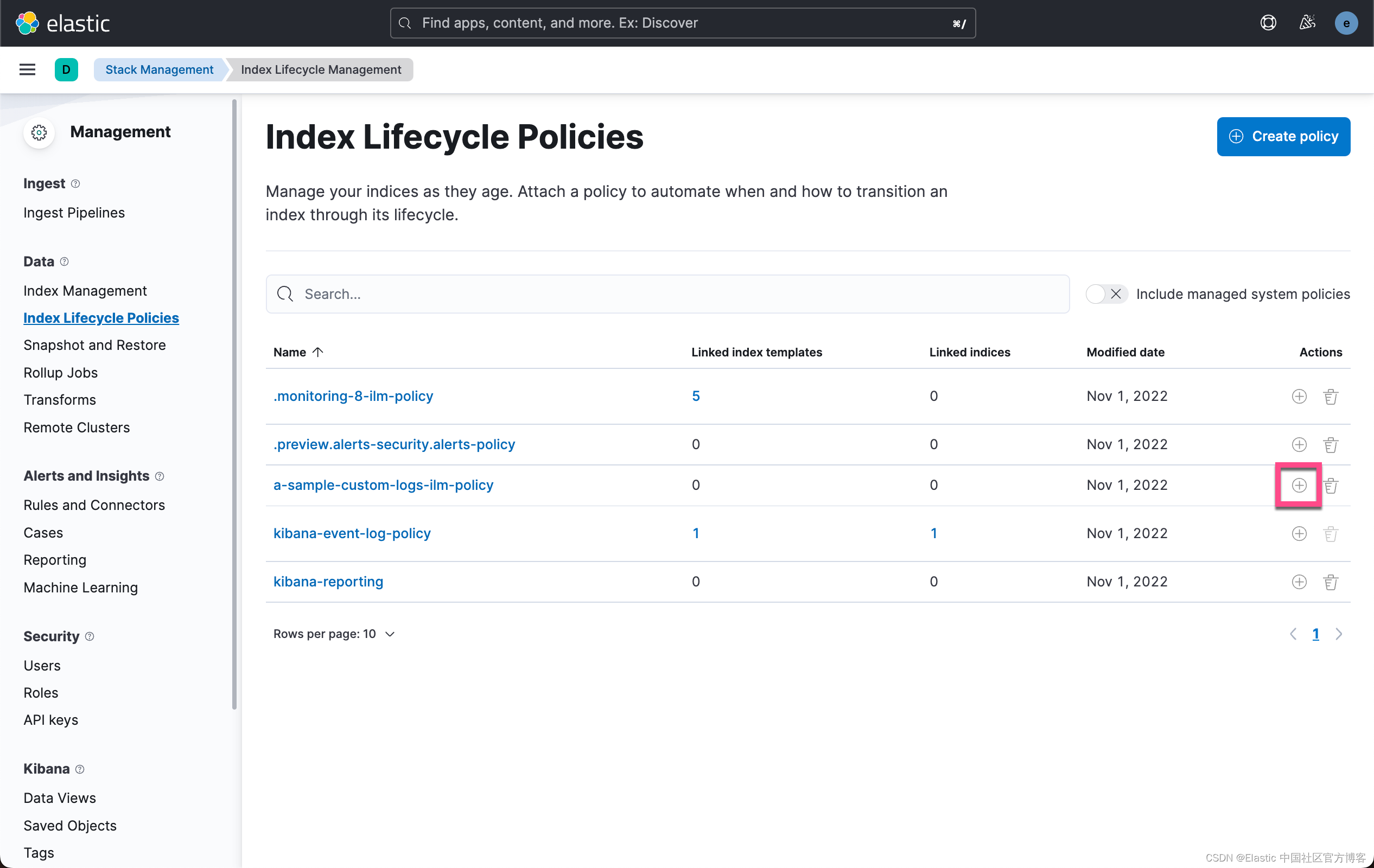Open the user avatar 'e' menu
Screen dimensions: 1374x868
pos(1346,23)
